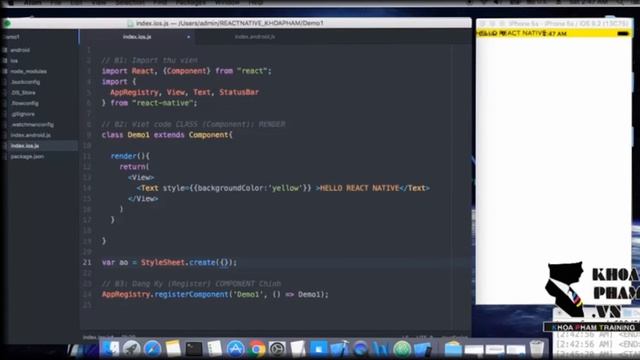
Task: Open Terminal from the dock
Action: click(x=194, y=349)
